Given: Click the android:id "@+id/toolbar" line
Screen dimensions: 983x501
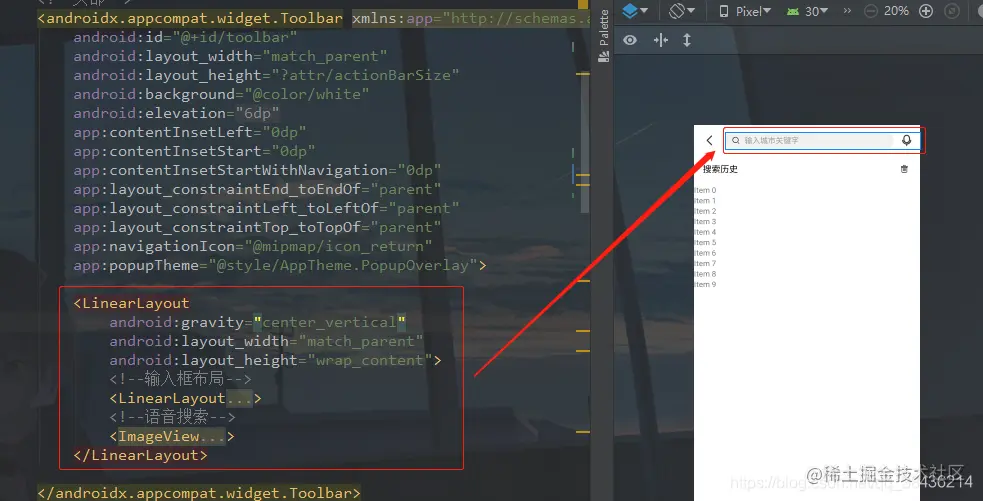Looking at the screenshot, I should (186, 37).
